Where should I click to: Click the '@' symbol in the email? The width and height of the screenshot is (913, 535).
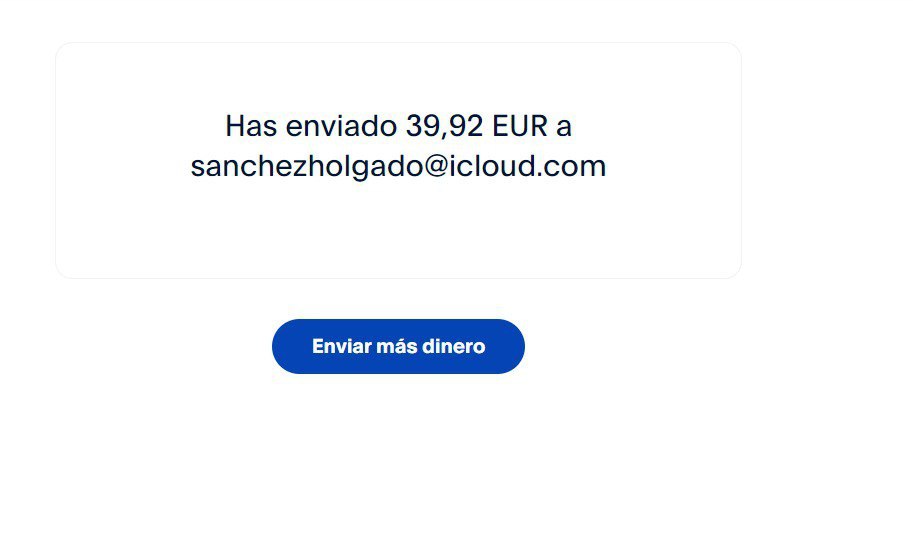pos(436,166)
